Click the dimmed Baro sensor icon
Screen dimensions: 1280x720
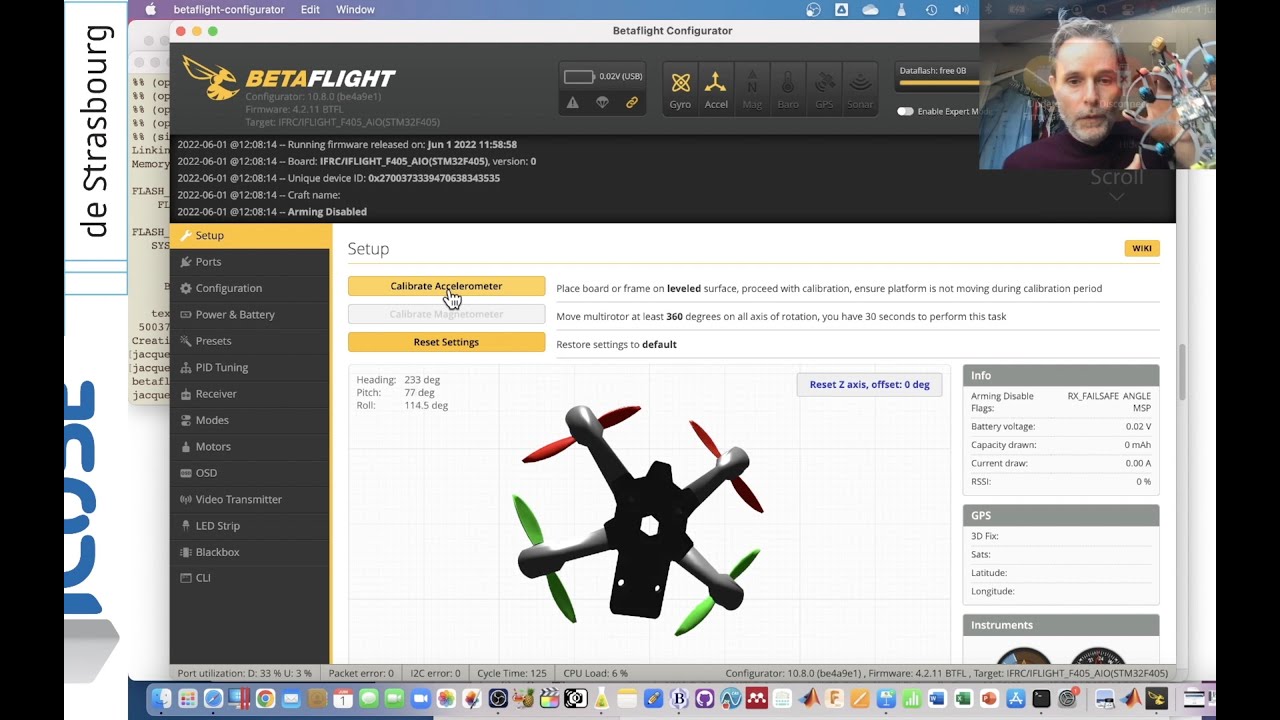788,89
